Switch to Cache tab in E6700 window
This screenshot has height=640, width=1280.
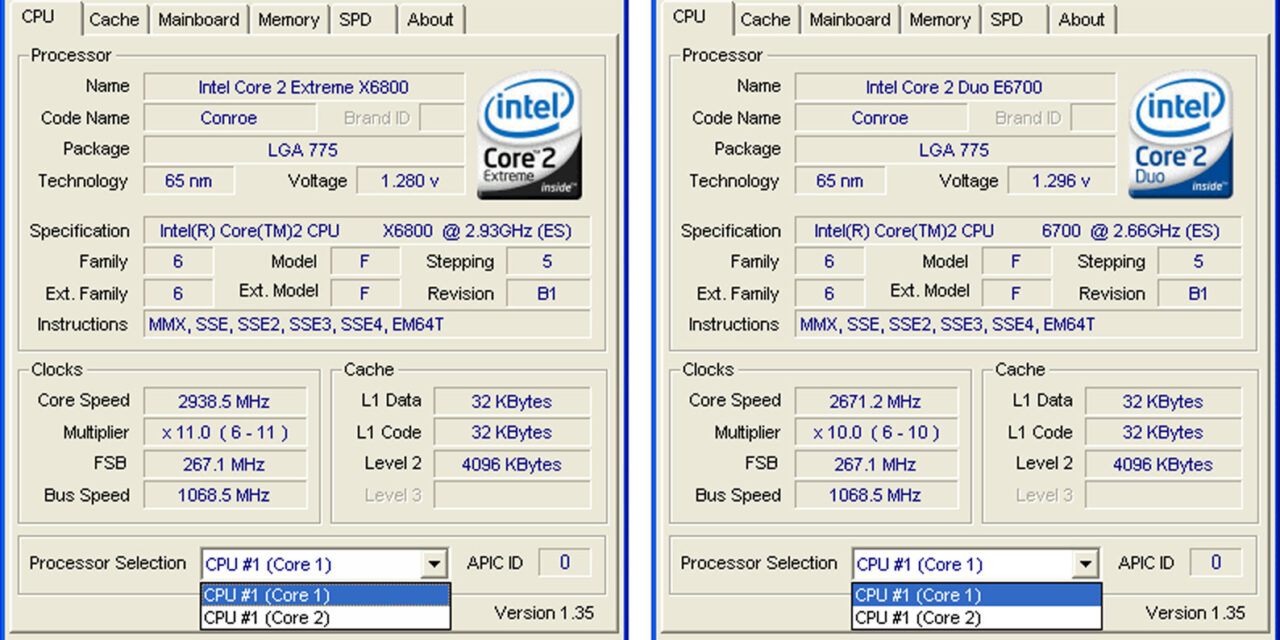[766, 19]
